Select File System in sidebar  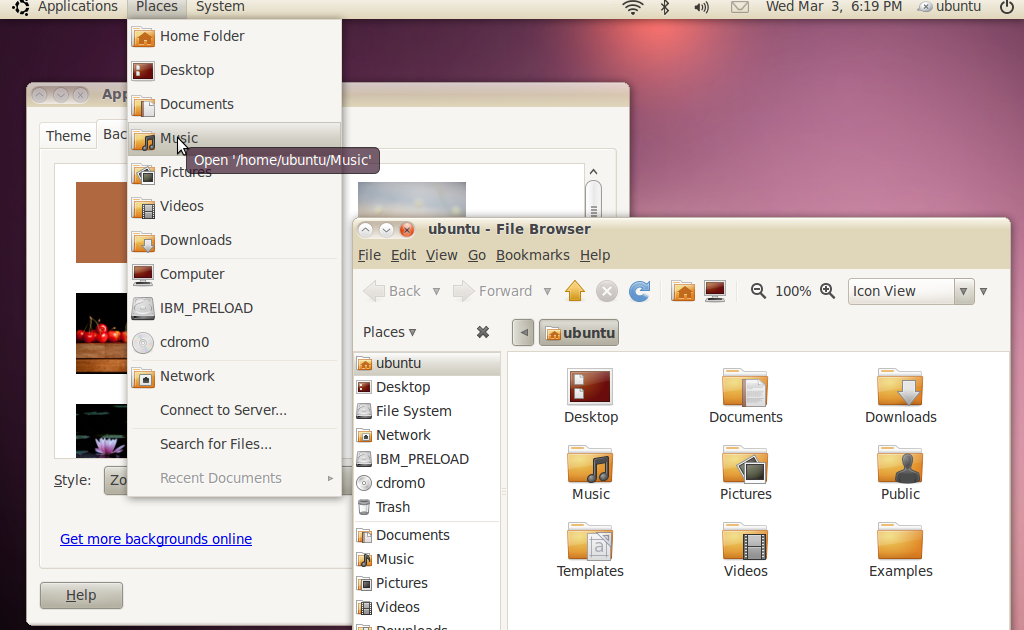428,411
